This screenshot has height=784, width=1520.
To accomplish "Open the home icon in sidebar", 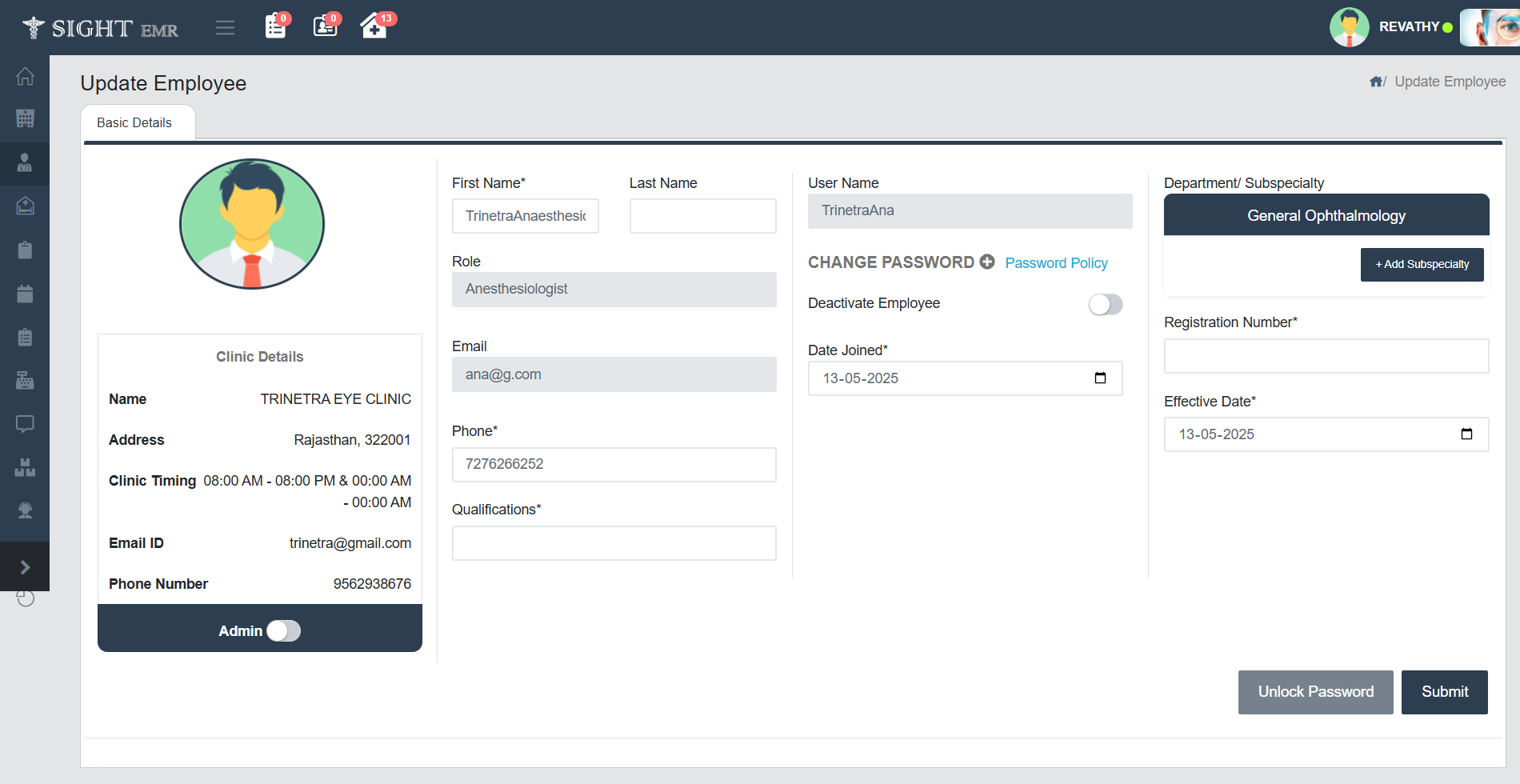I will click(x=25, y=77).
